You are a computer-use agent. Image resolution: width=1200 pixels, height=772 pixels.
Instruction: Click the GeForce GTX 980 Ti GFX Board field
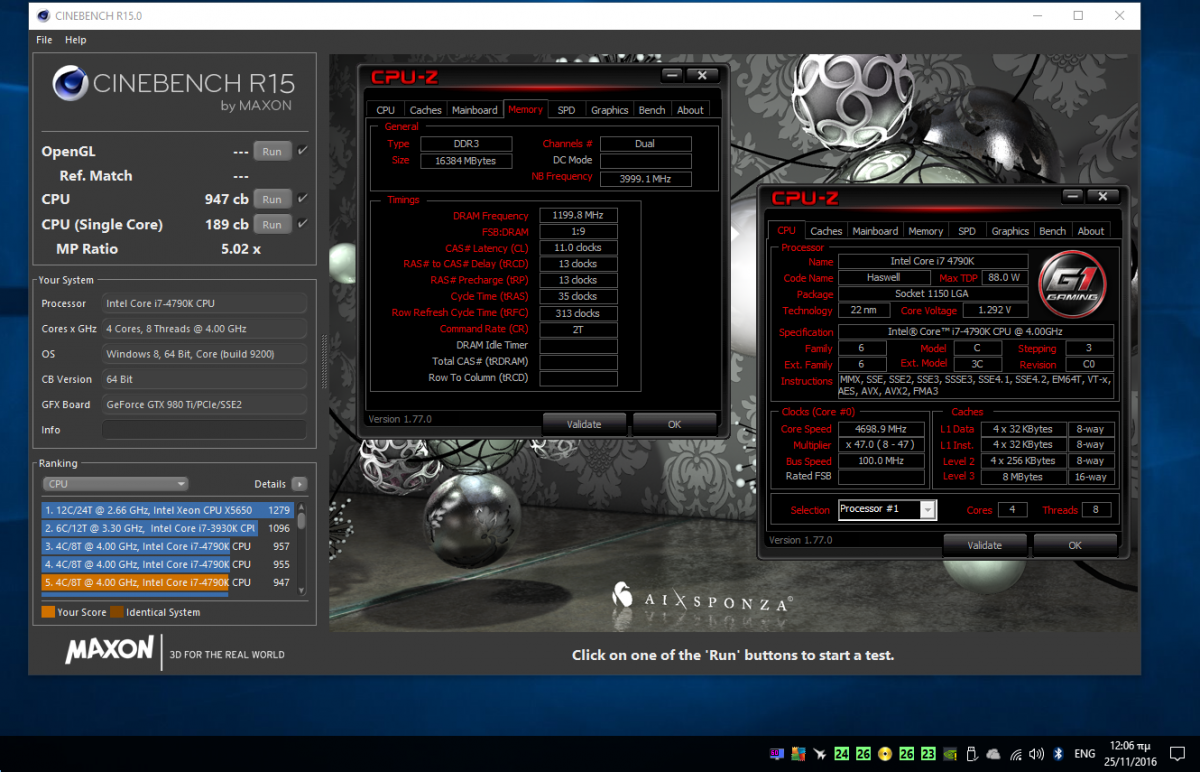[204, 404]
